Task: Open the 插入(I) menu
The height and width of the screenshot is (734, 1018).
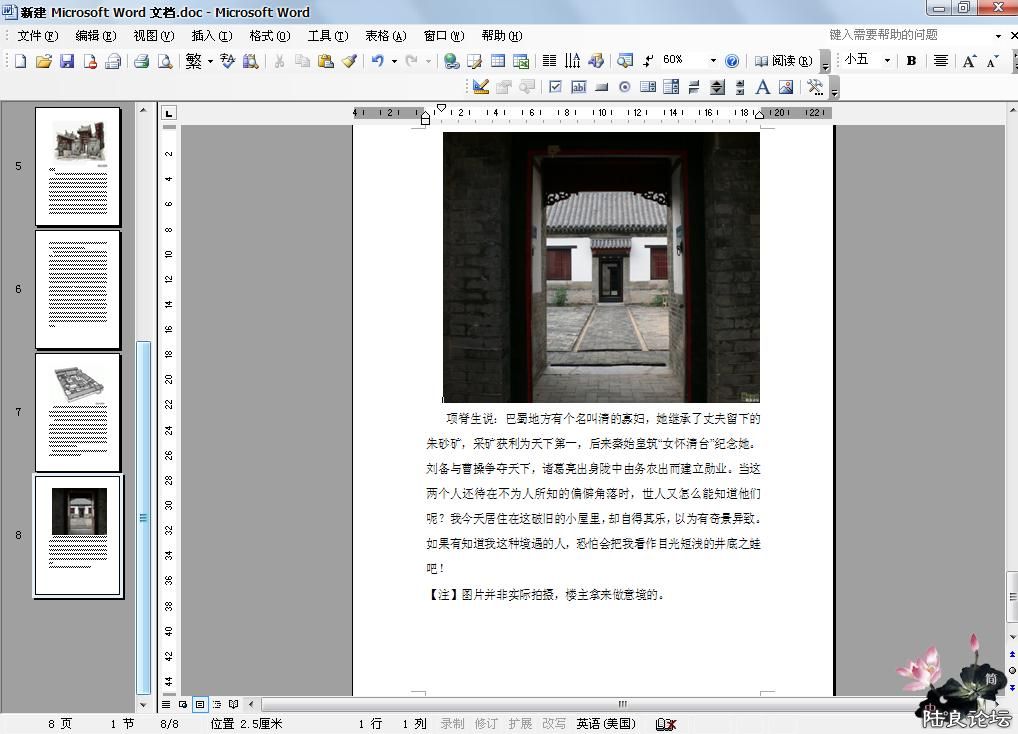Action: pos(211,35)
